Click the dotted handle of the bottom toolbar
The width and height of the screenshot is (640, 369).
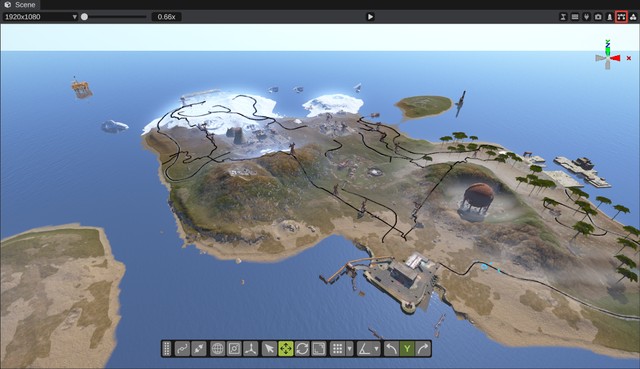167,349
